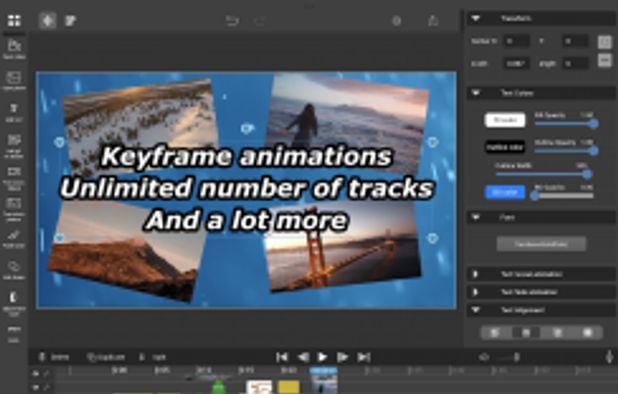This screenshot has height=394, width=618.
Task: Select the fourth text alignment option
Action: coord(588,333)
